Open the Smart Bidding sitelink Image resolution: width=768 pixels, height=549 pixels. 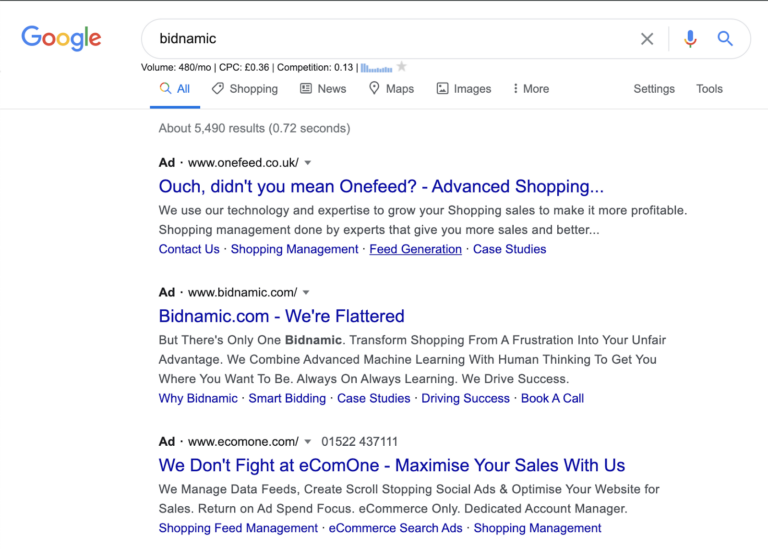(x=287, y=399)
